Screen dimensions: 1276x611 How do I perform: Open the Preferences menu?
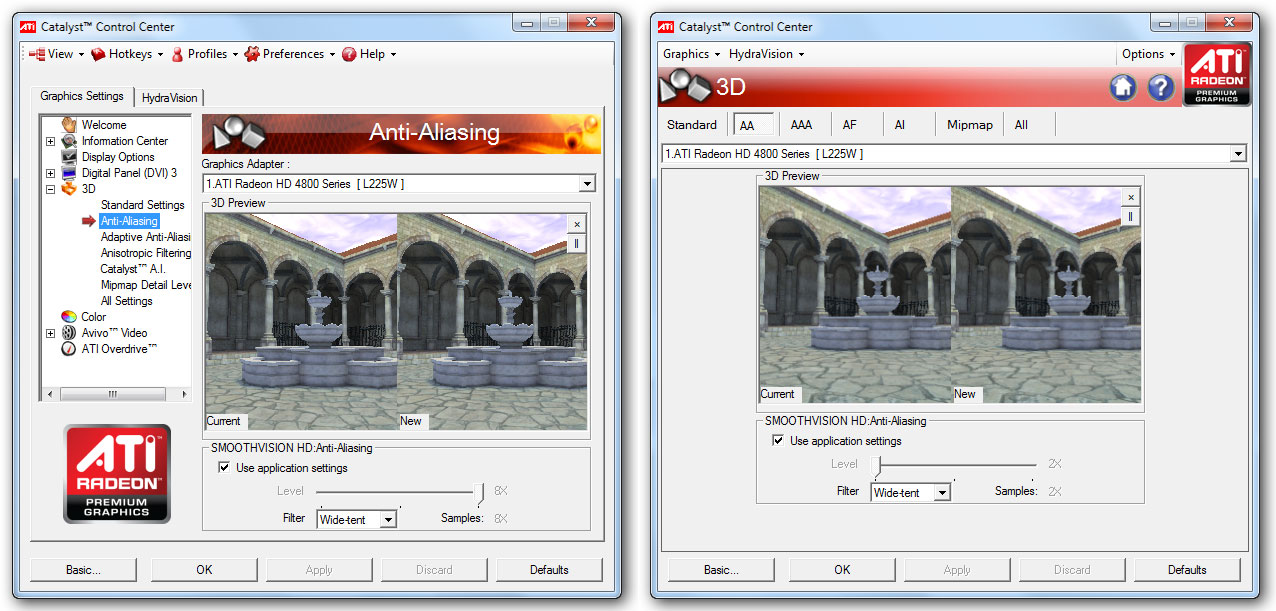291,54
